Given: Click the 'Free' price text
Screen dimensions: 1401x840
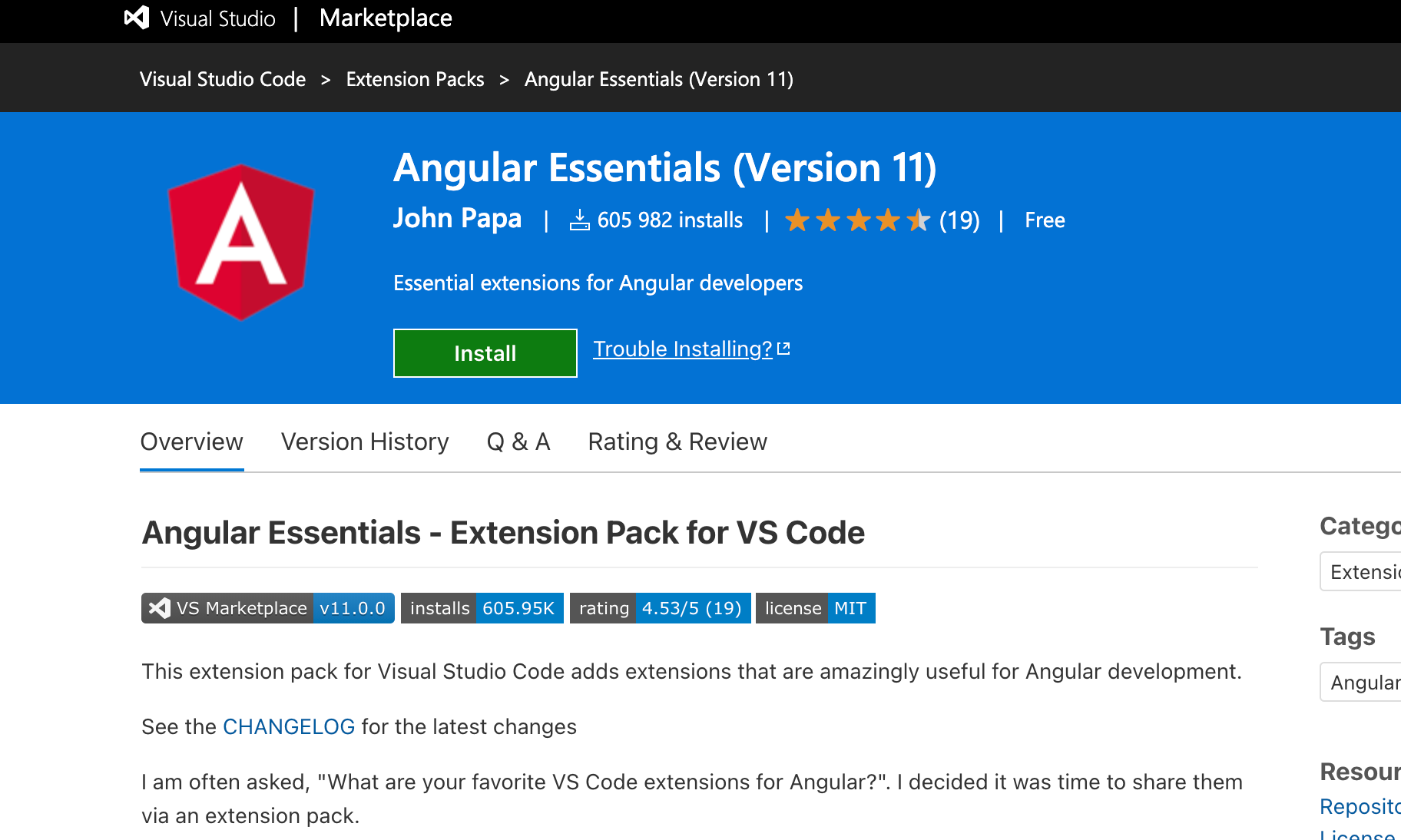Looking at the screenshot, I should pos(1045,220).
